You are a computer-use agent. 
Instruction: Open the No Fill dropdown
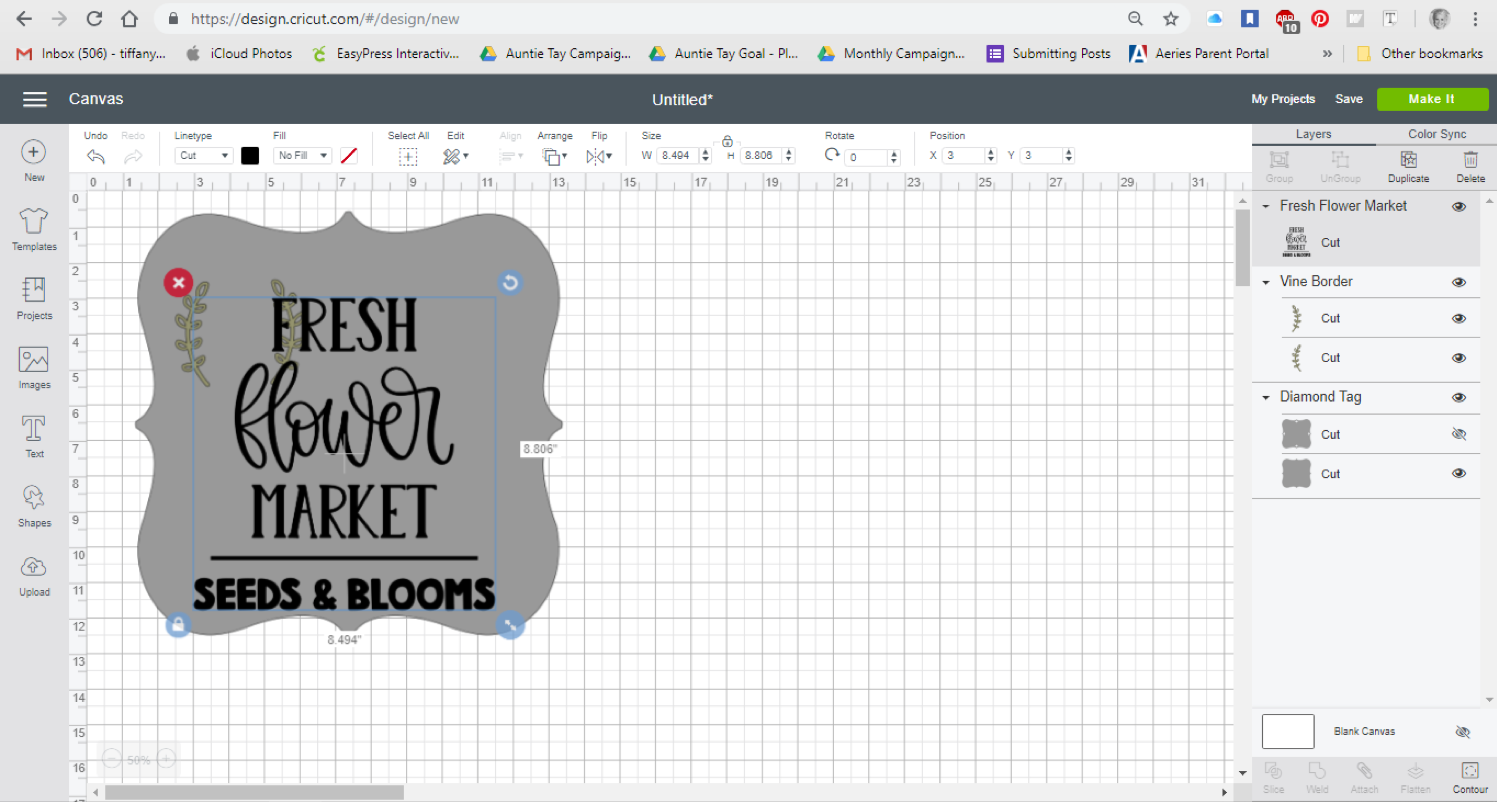pos(303,156)
